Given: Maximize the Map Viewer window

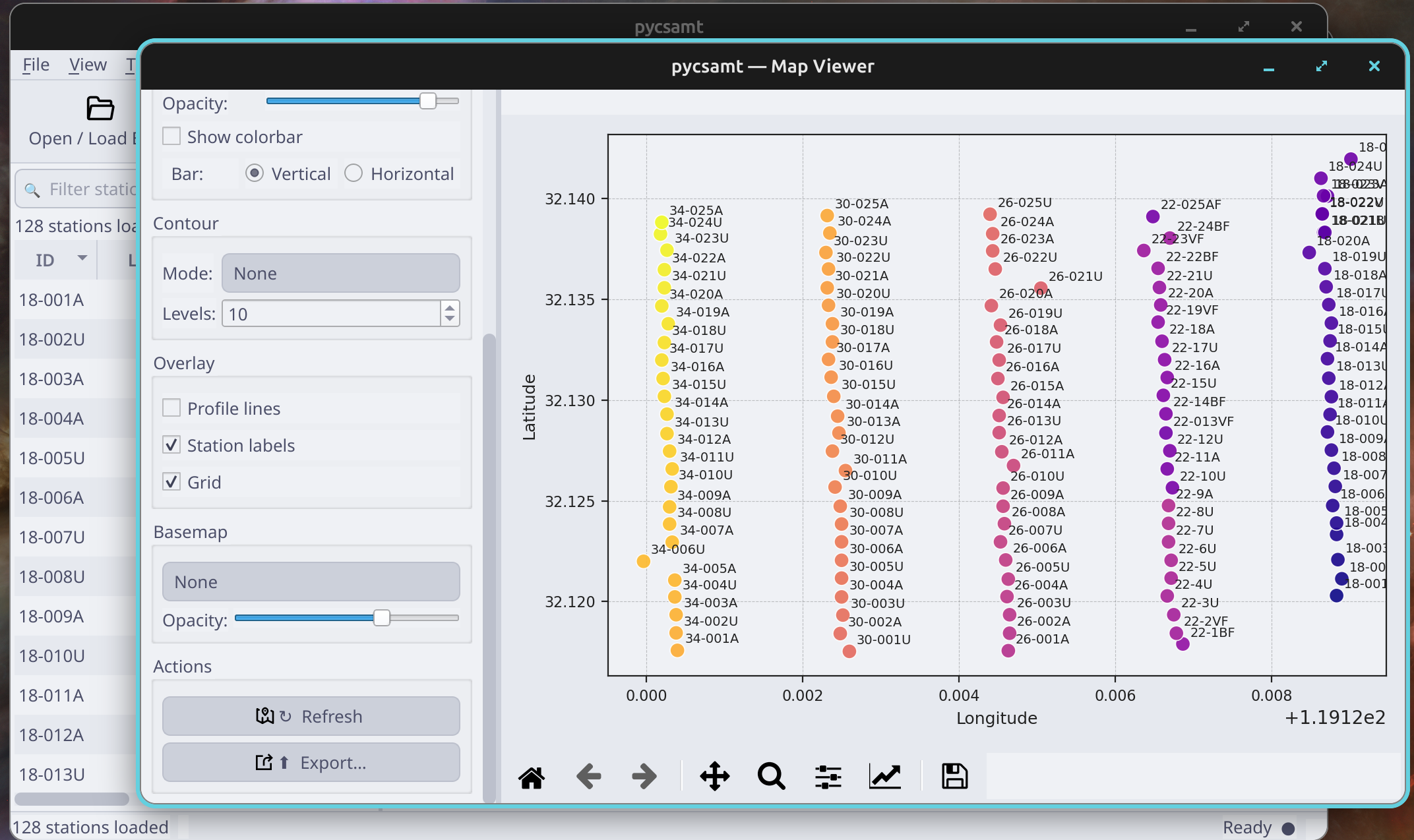Looking at the screenshot, I should tap(1322, 67).
